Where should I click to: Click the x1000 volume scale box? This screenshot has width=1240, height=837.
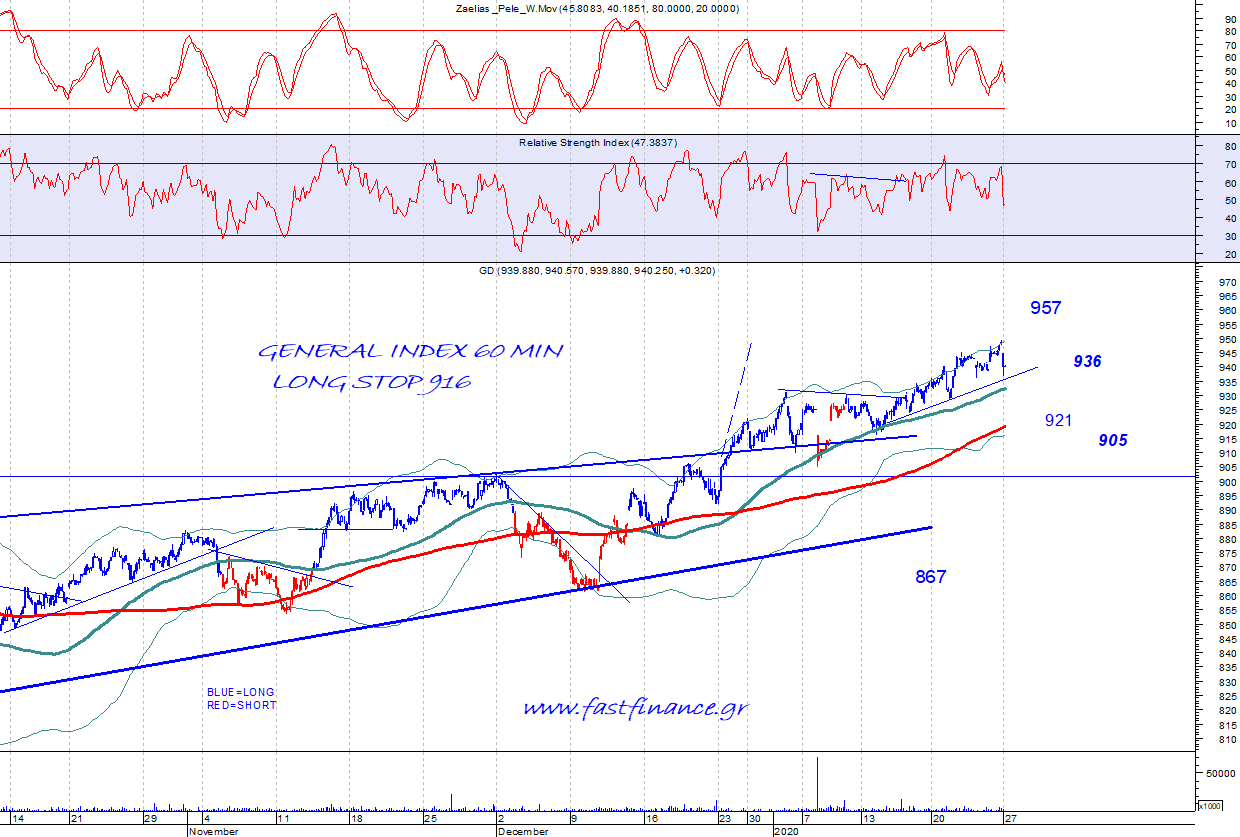[x=1209, y=805]
